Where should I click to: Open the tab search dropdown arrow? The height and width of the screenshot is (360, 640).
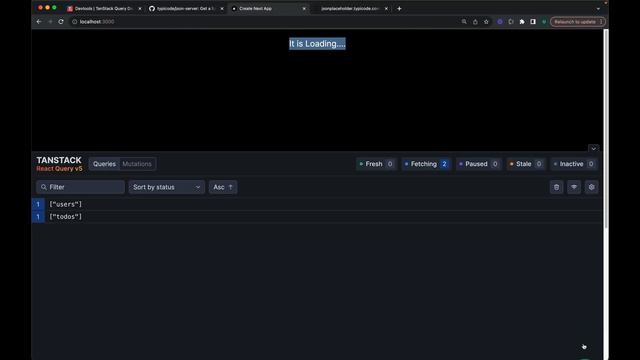click(x=598, y=9)
